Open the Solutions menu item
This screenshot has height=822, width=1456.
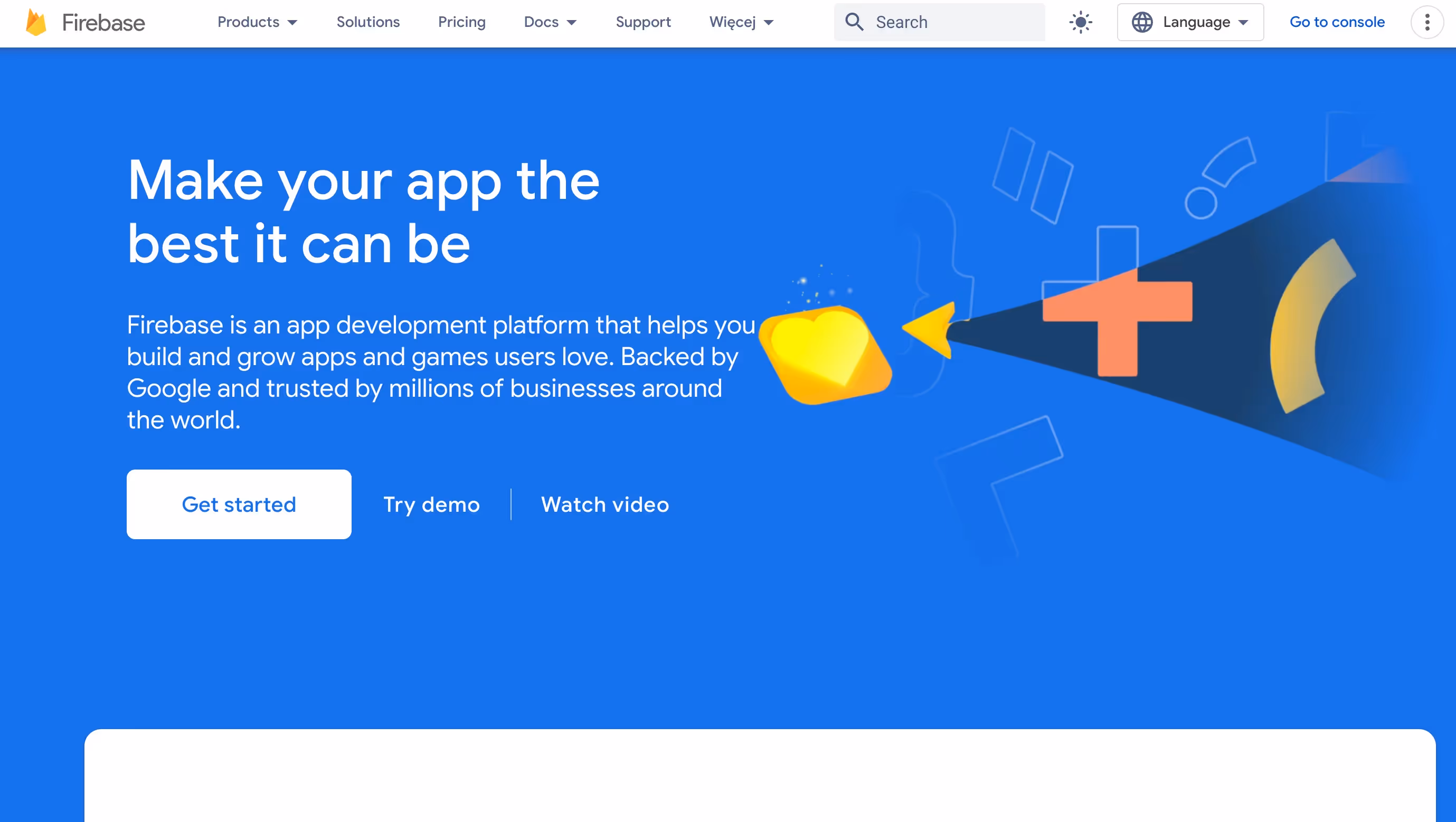(x=368, y=22)
